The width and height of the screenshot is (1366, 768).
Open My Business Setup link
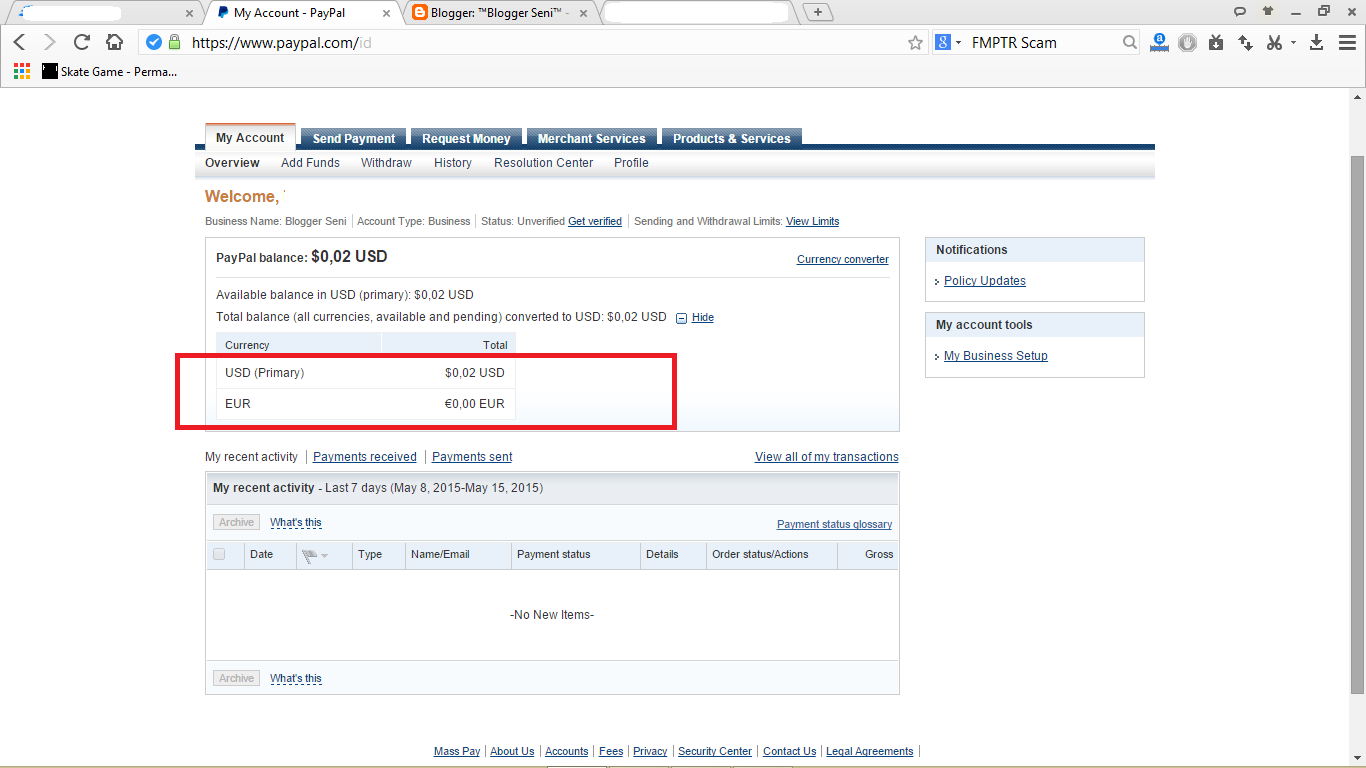pyautogui.click(x=996, y=356)
